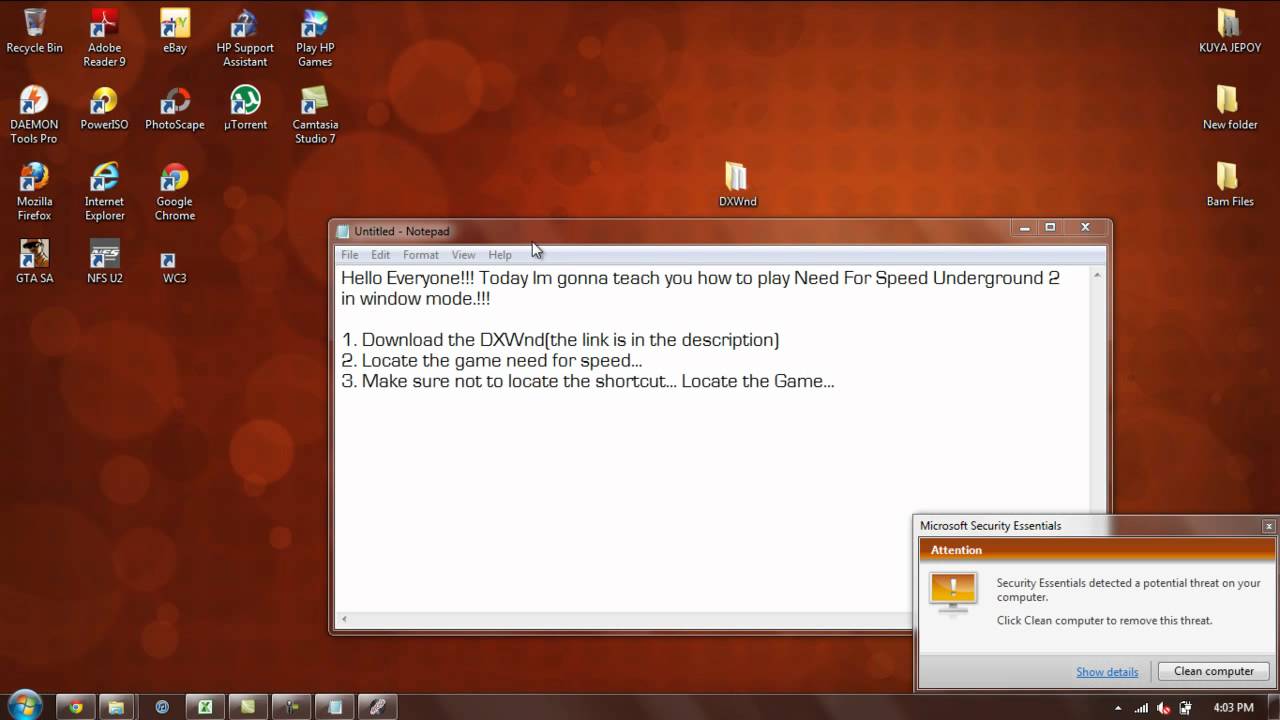Click the Mozilla Firefox desktop icon
Screen dimensions: 1280x720
[x=34, y=192]
